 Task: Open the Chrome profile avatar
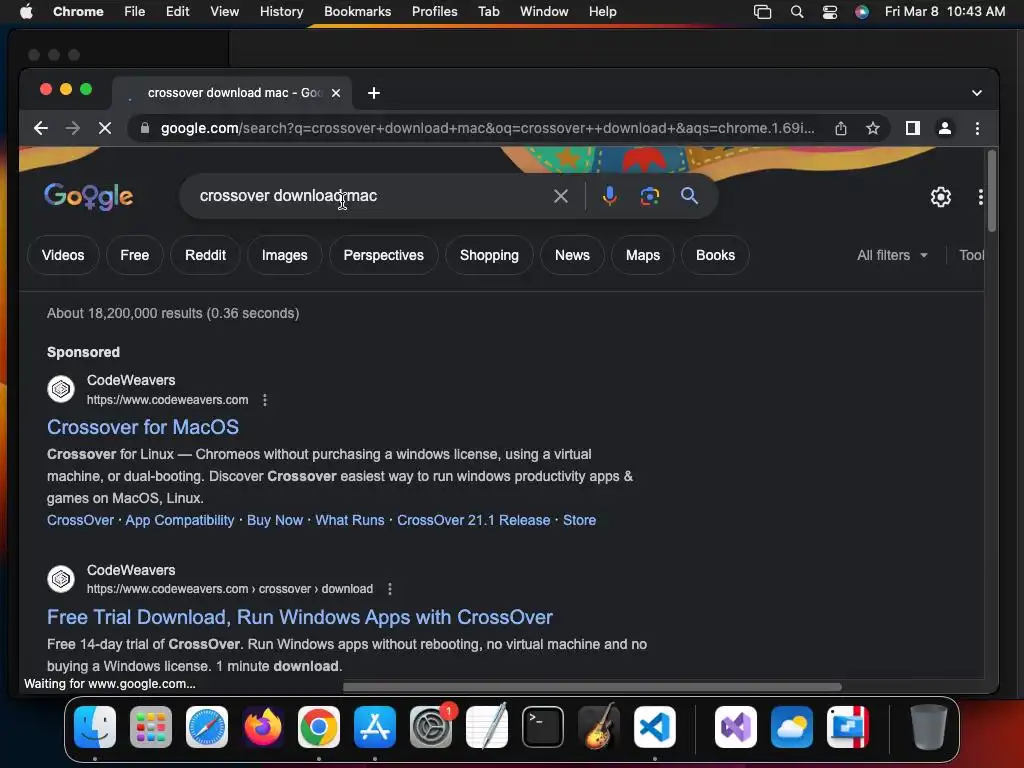tap(944, 128)
